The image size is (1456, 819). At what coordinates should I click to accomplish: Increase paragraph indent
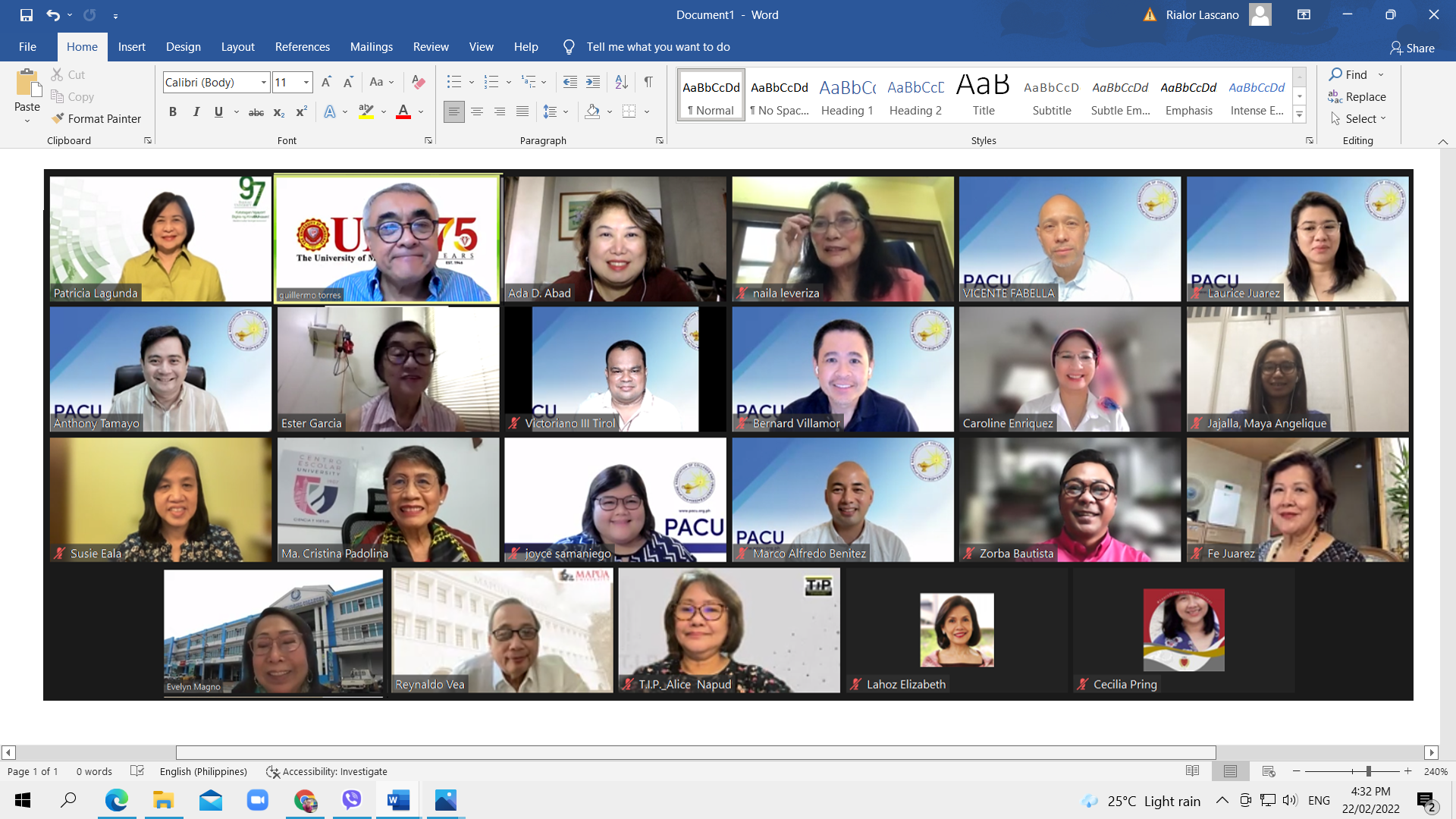tap(593, 82)
